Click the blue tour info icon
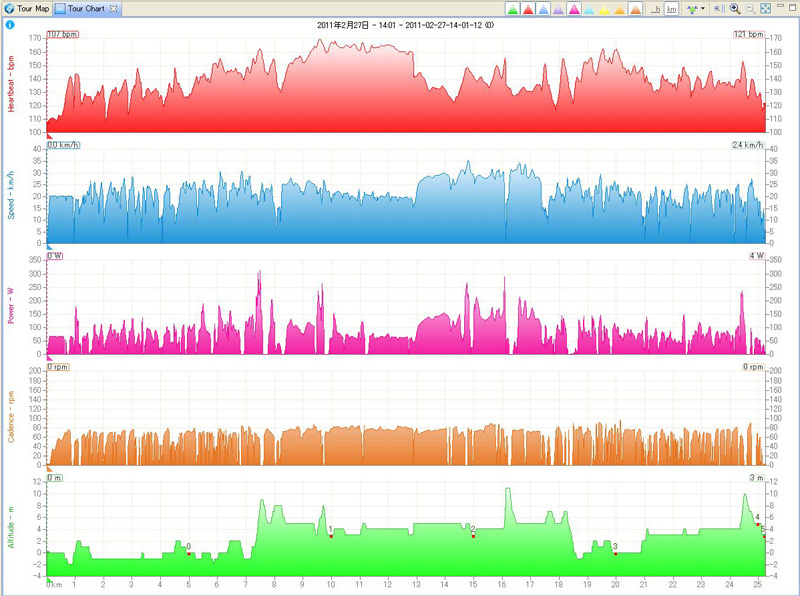The image size is (800, 596). pyautogui.click(x=10, y=23)
